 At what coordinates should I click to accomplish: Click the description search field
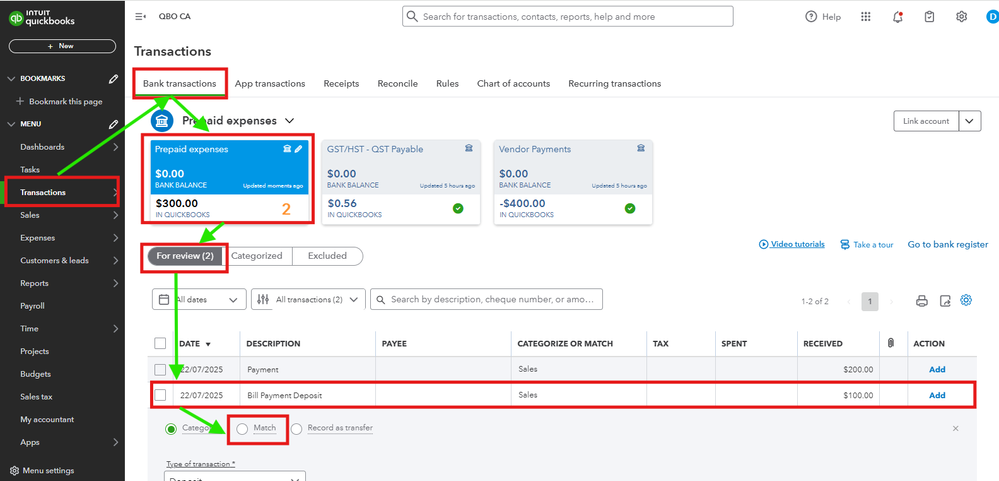487,299
